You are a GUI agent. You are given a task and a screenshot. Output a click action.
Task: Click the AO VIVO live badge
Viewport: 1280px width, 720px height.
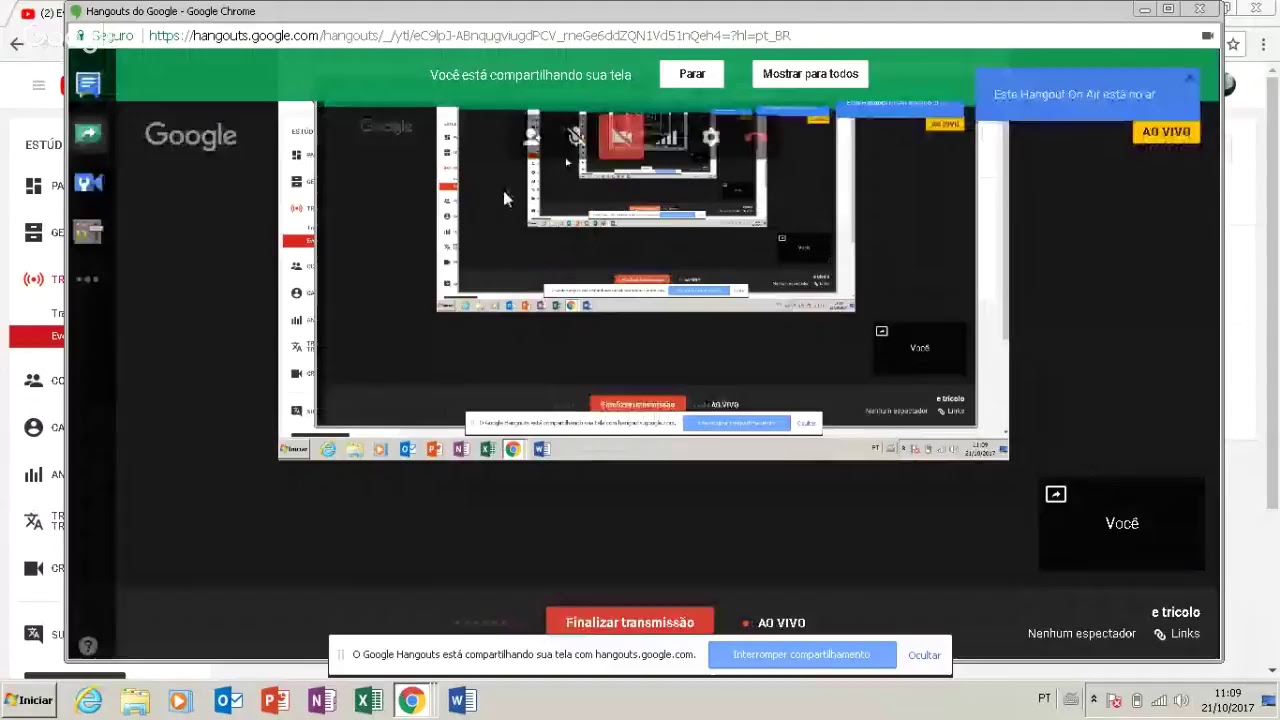(x=1166, y=132)
